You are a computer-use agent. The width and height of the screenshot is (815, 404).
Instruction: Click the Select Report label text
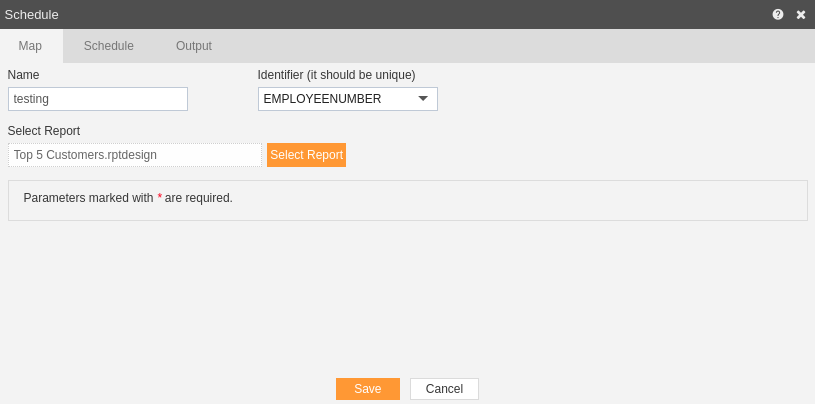click(x=44, y=131)
